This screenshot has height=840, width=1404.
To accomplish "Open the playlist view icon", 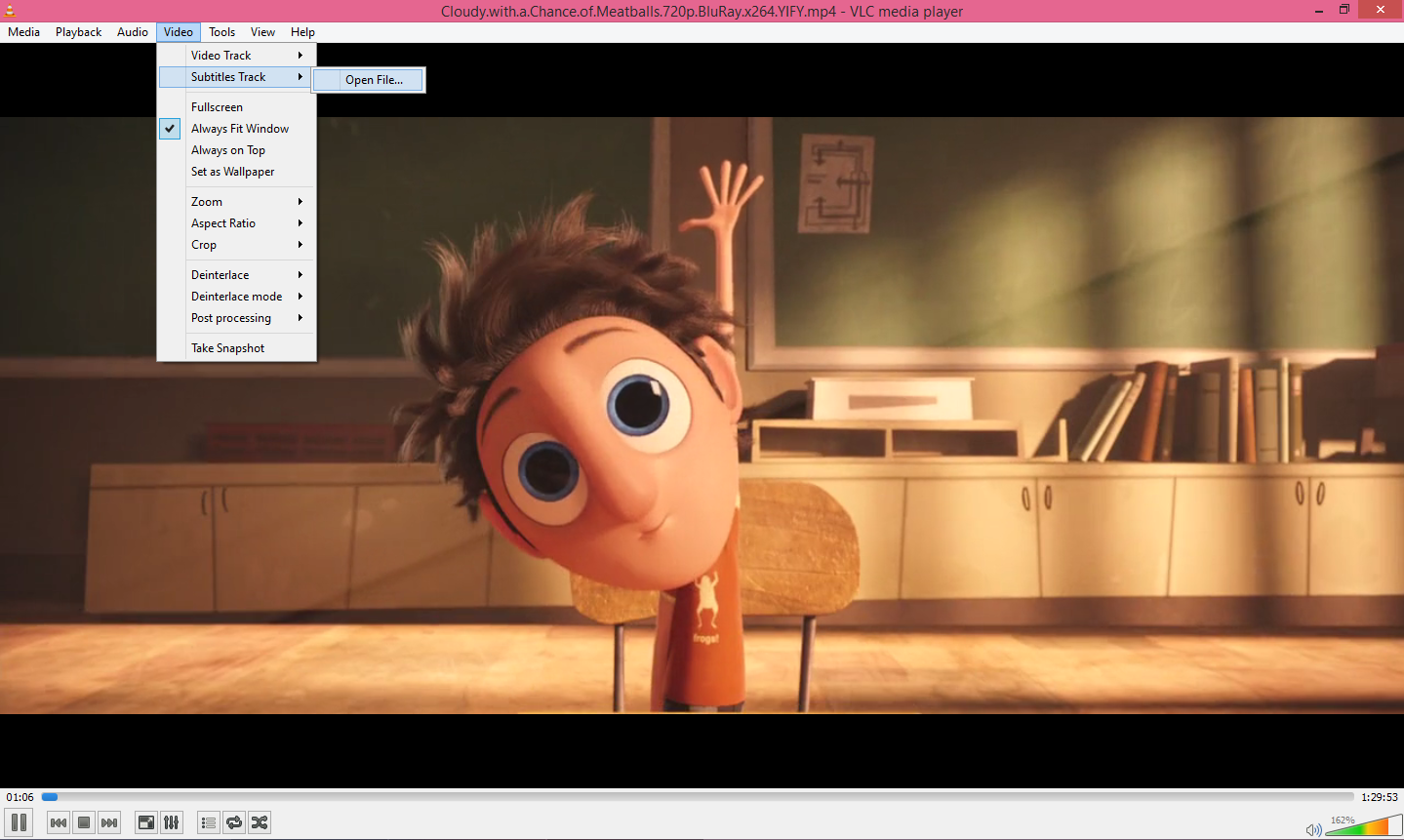I will [x=209, y=822].
